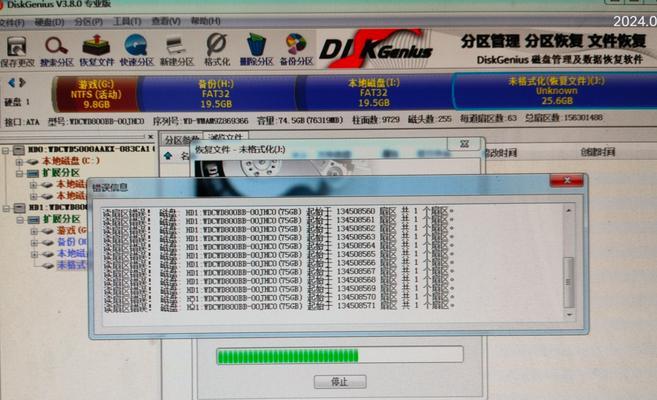The width and height of the screenshot is (657, 400).
Task: Select the 备份(H:) FAT32 partition block
Action: point(216,94)
